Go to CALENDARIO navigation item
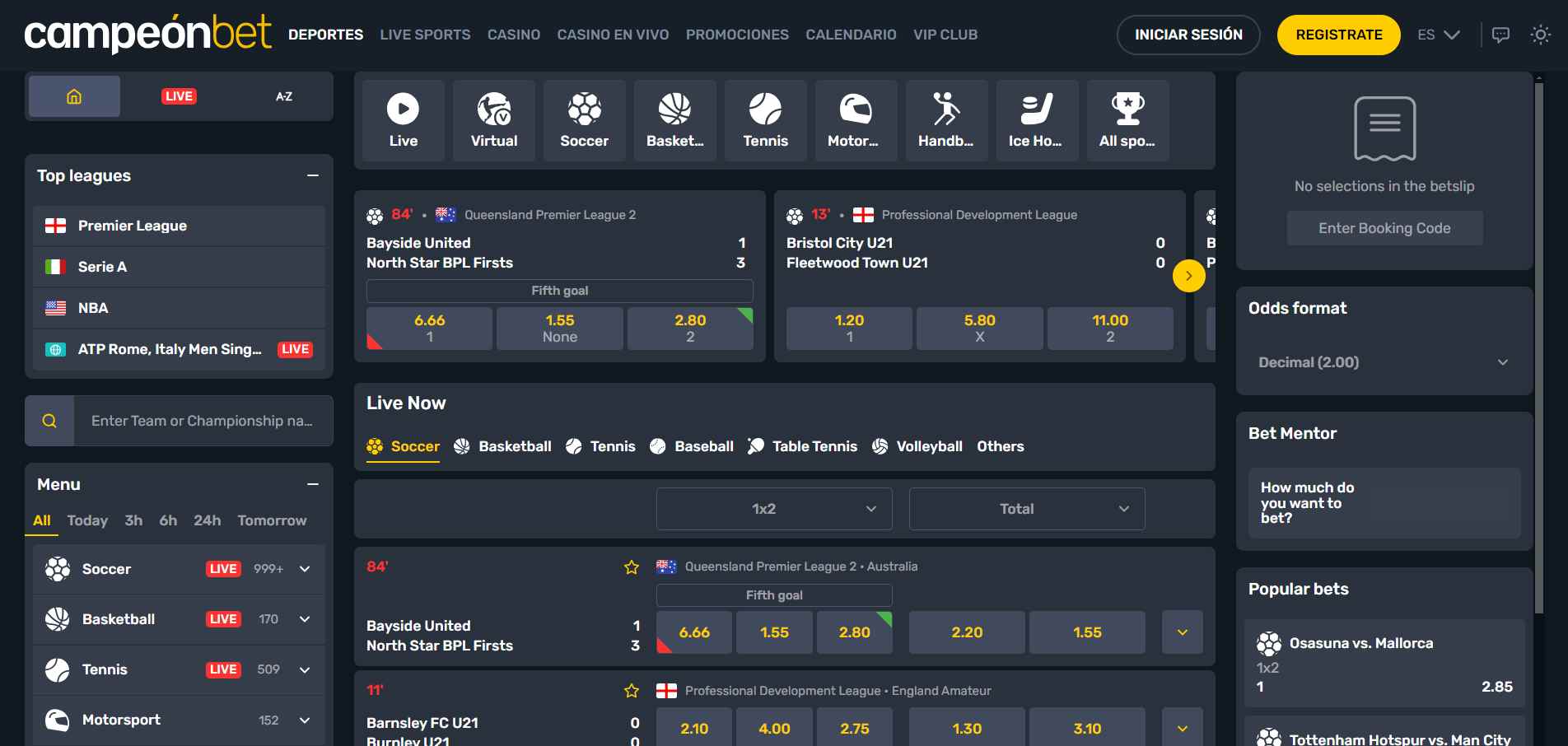 851,35
